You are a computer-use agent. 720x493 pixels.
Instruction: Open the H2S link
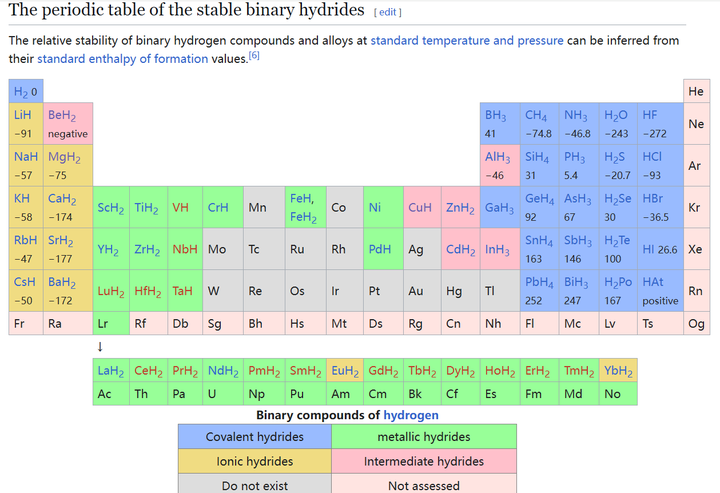click(x=614, y=157)
